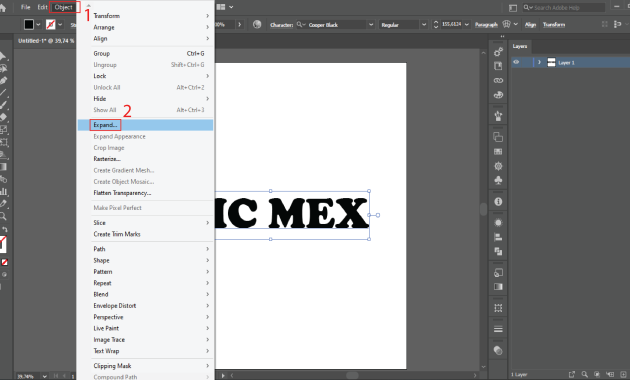Open the fill swatch dropdown arrow

(x=38, y=25)
